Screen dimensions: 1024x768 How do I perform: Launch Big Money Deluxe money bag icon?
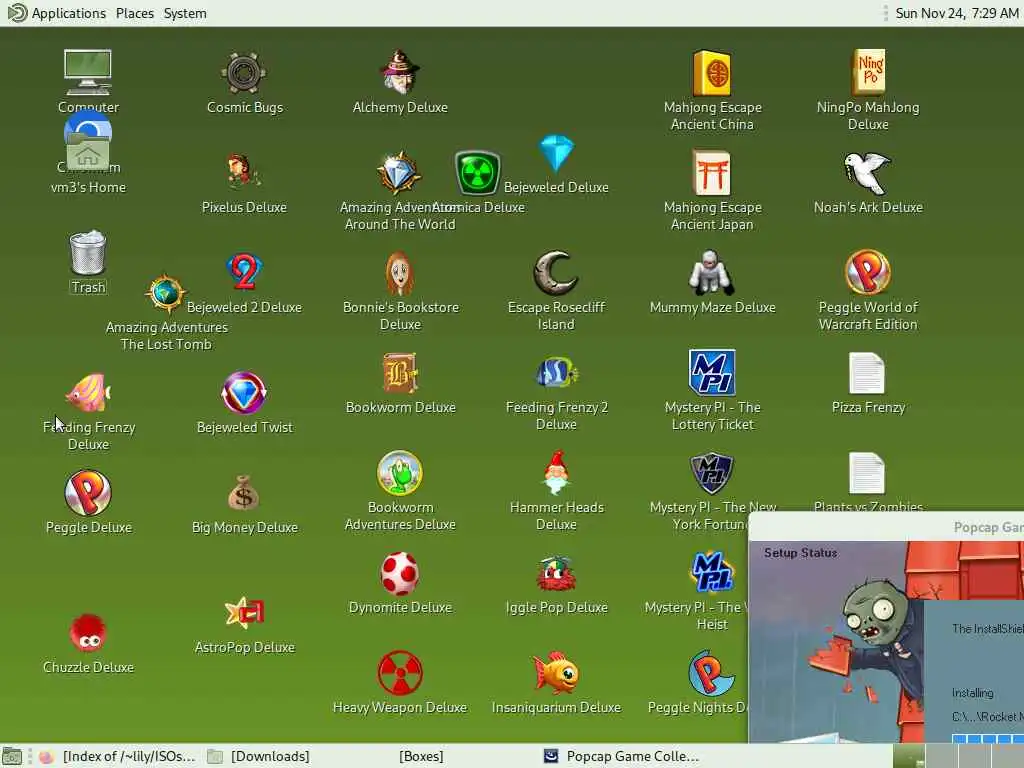[244, 493]
